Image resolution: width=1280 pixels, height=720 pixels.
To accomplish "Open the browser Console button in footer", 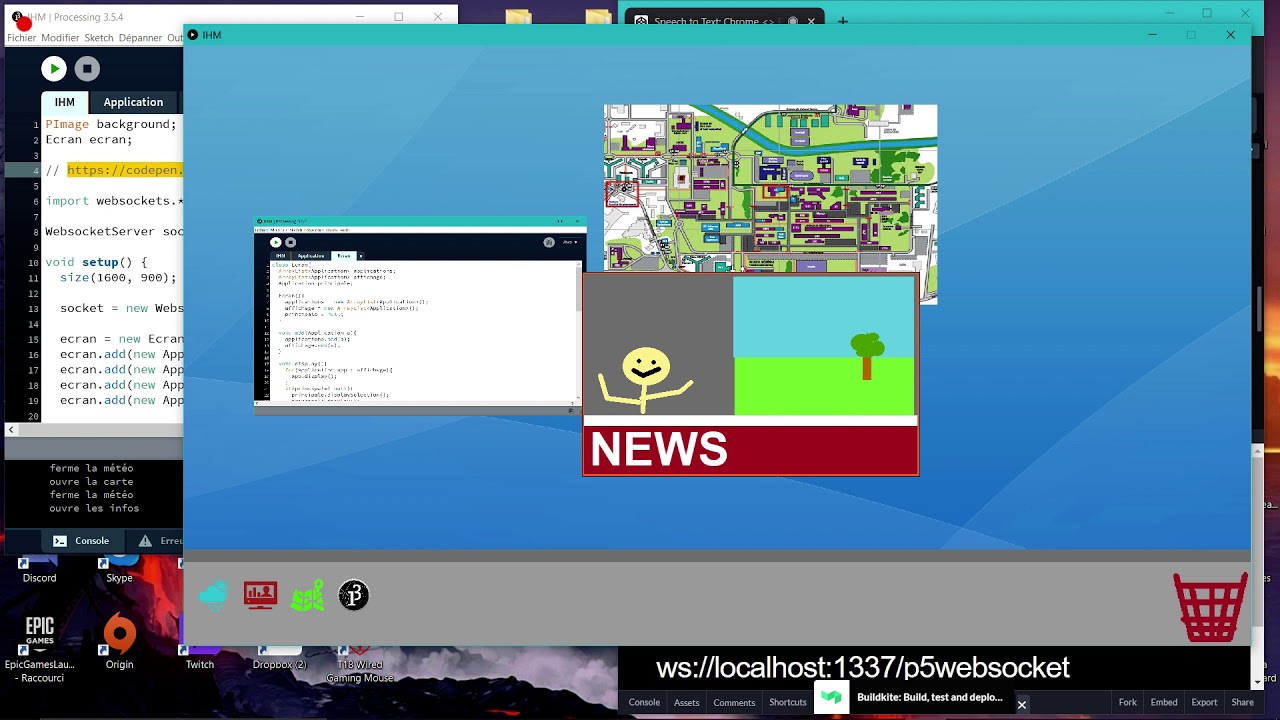I will [644, 702].
